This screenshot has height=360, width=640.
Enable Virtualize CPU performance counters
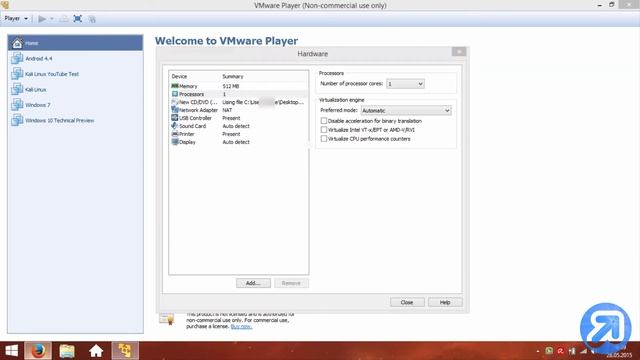[324, 139]
